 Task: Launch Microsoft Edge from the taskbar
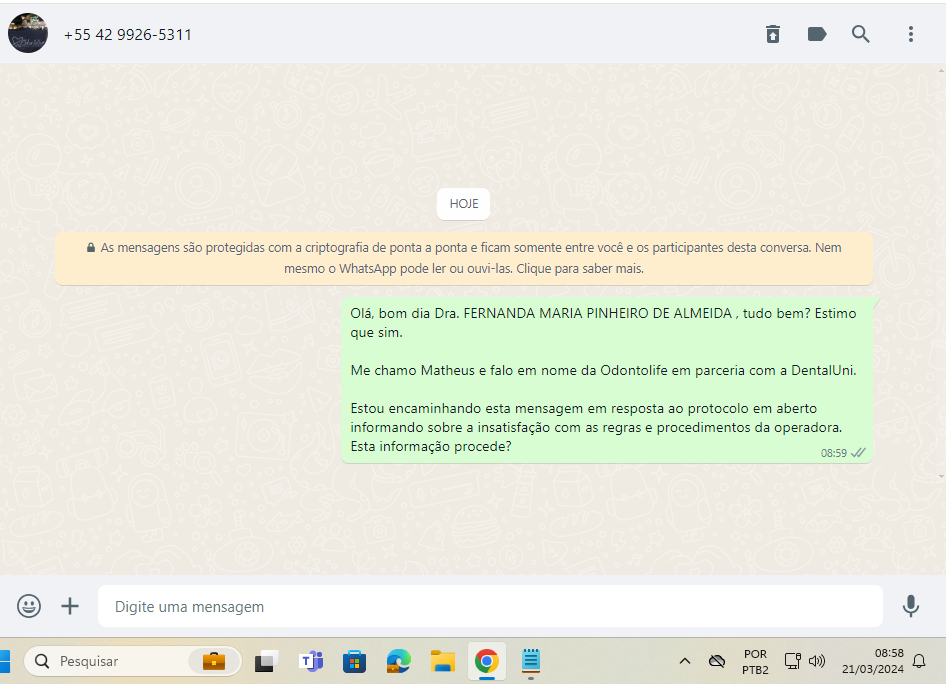[399, 661]
